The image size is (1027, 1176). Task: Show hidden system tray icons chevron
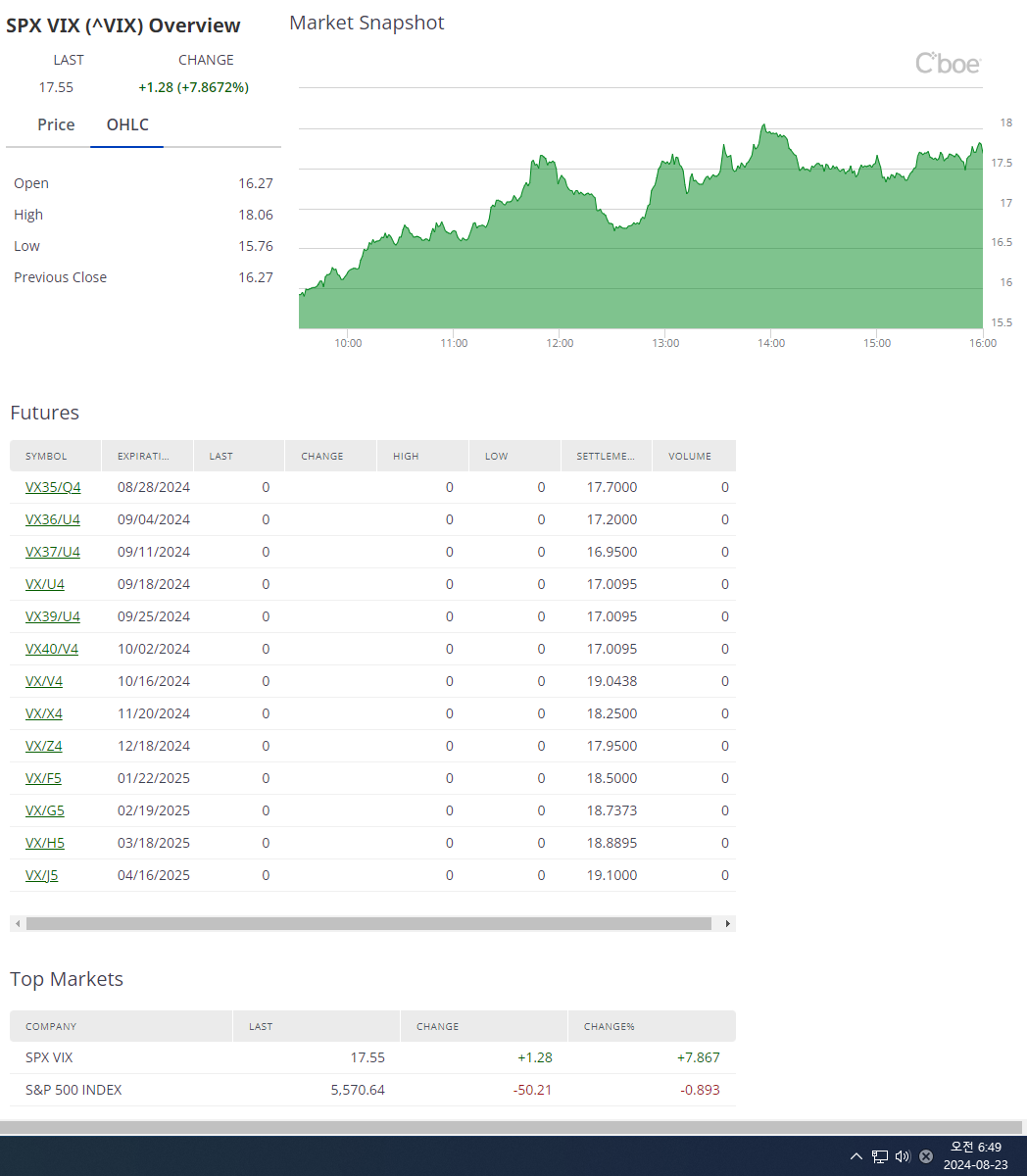tap(856, 1156)
